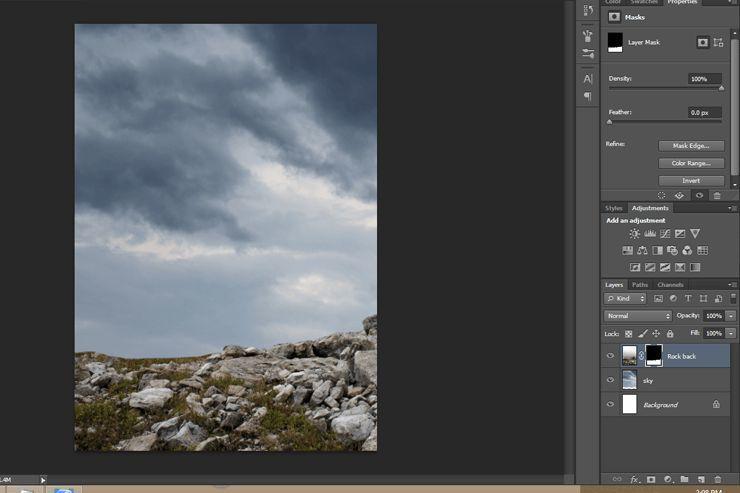Screen dimensions: 740x493
Task: Expand the layer filter Kind dropdown
Action: point(624,299)
